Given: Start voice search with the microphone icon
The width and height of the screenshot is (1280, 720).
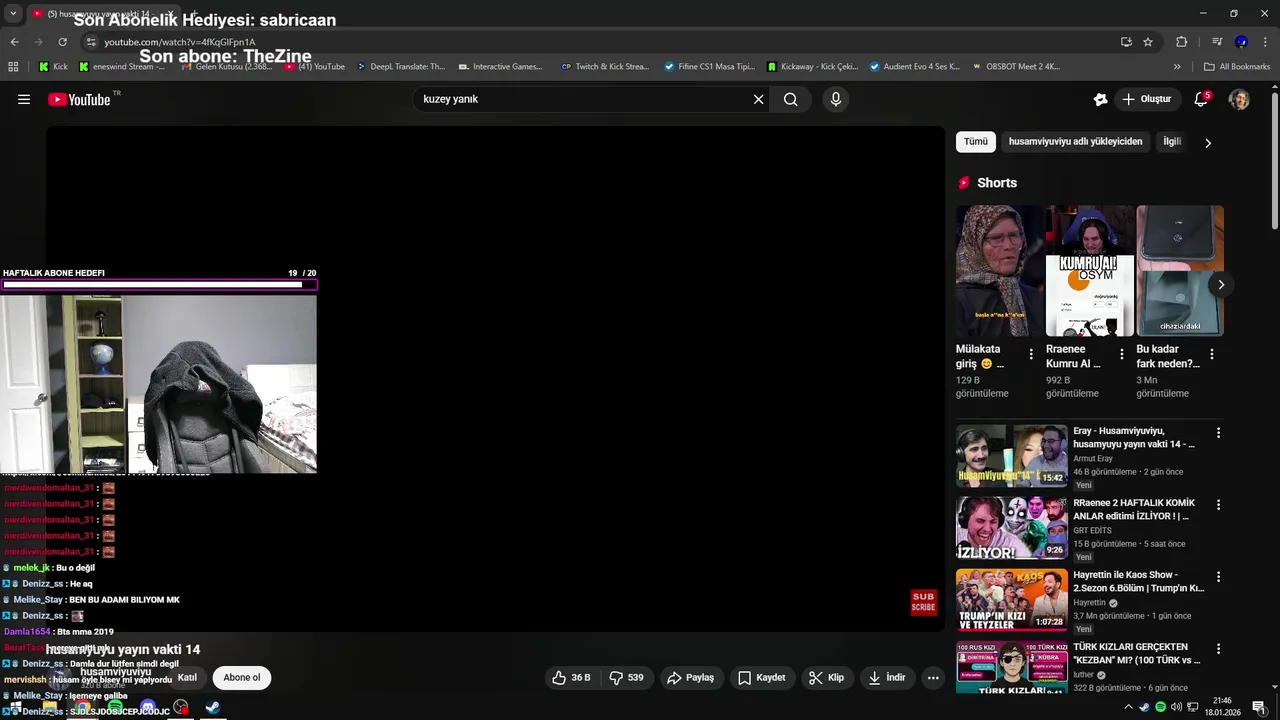Looking at the screenshot, I should [836, 99].
